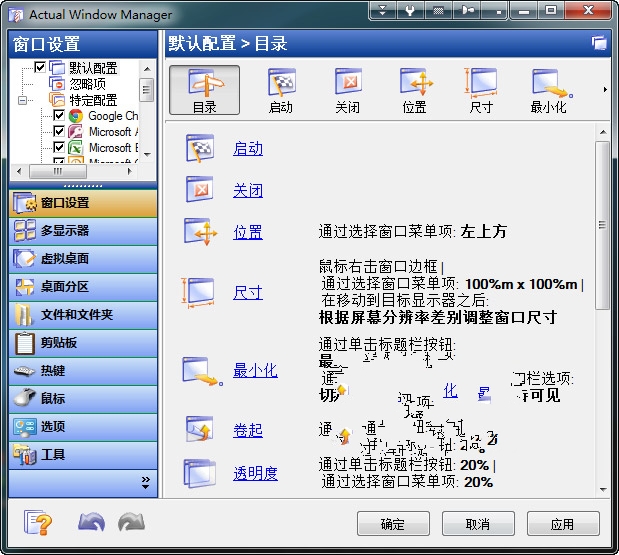This screenshot has width=619, height=555.
Task: Click the minimize-to-tray title bar button
Action: pos(496,10)
